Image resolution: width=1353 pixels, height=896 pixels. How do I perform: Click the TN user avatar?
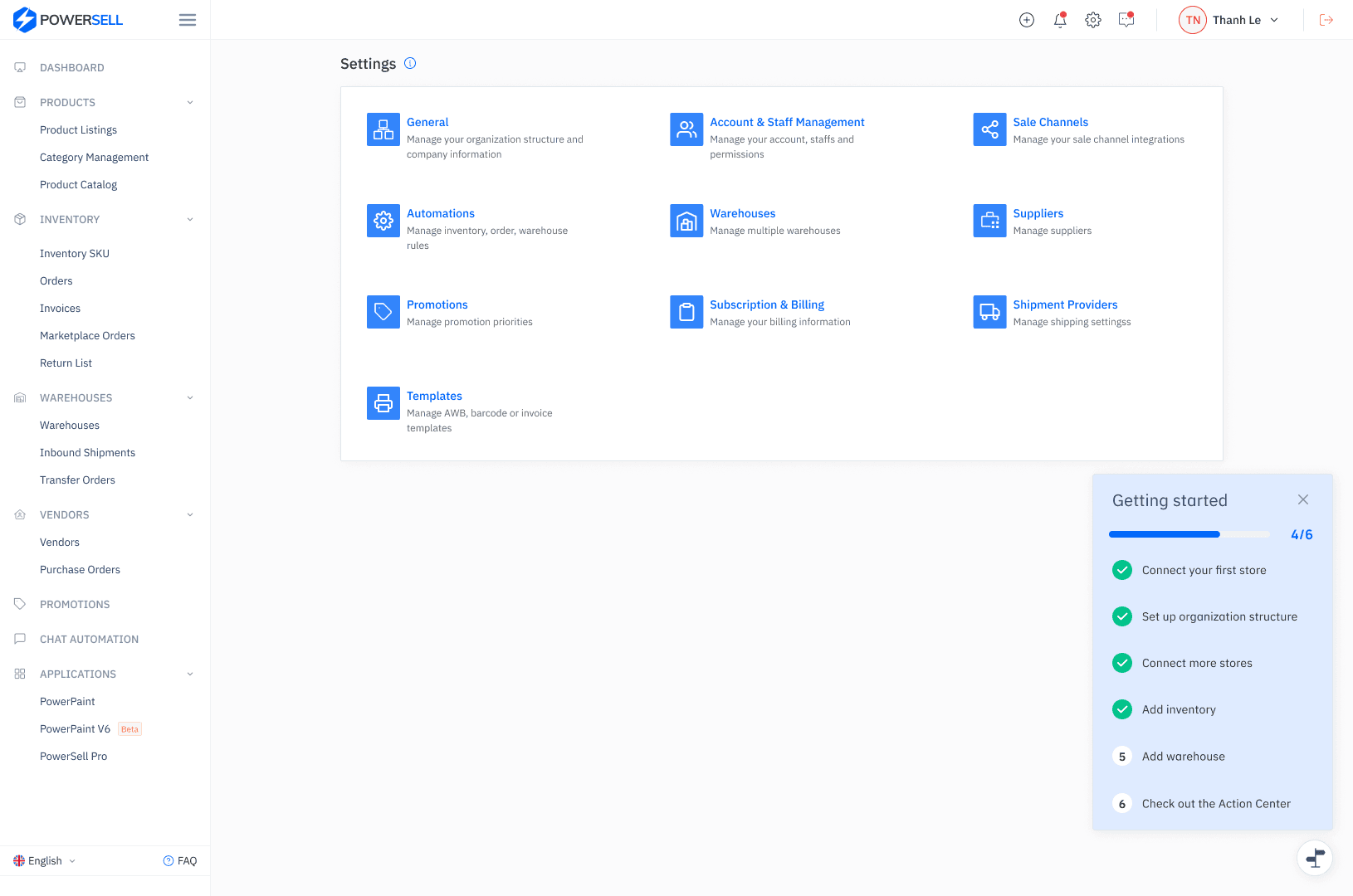1193,20
